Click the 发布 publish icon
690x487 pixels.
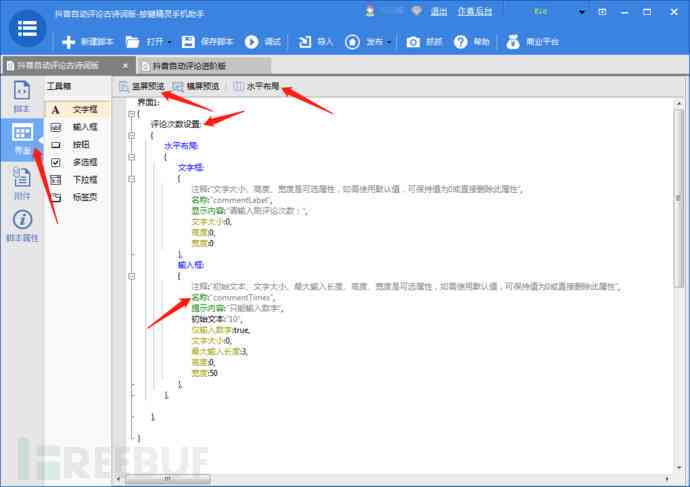click(352, 42)
